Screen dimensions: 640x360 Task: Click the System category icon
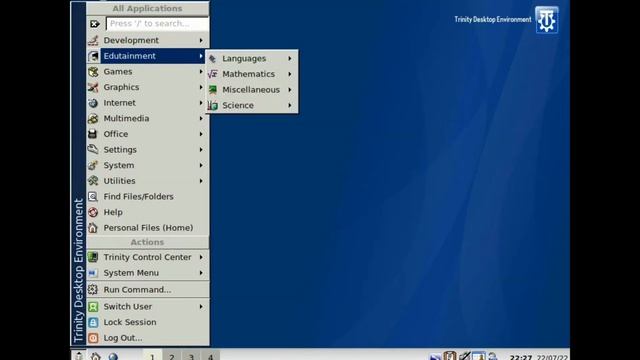click(x=93, y=165)
